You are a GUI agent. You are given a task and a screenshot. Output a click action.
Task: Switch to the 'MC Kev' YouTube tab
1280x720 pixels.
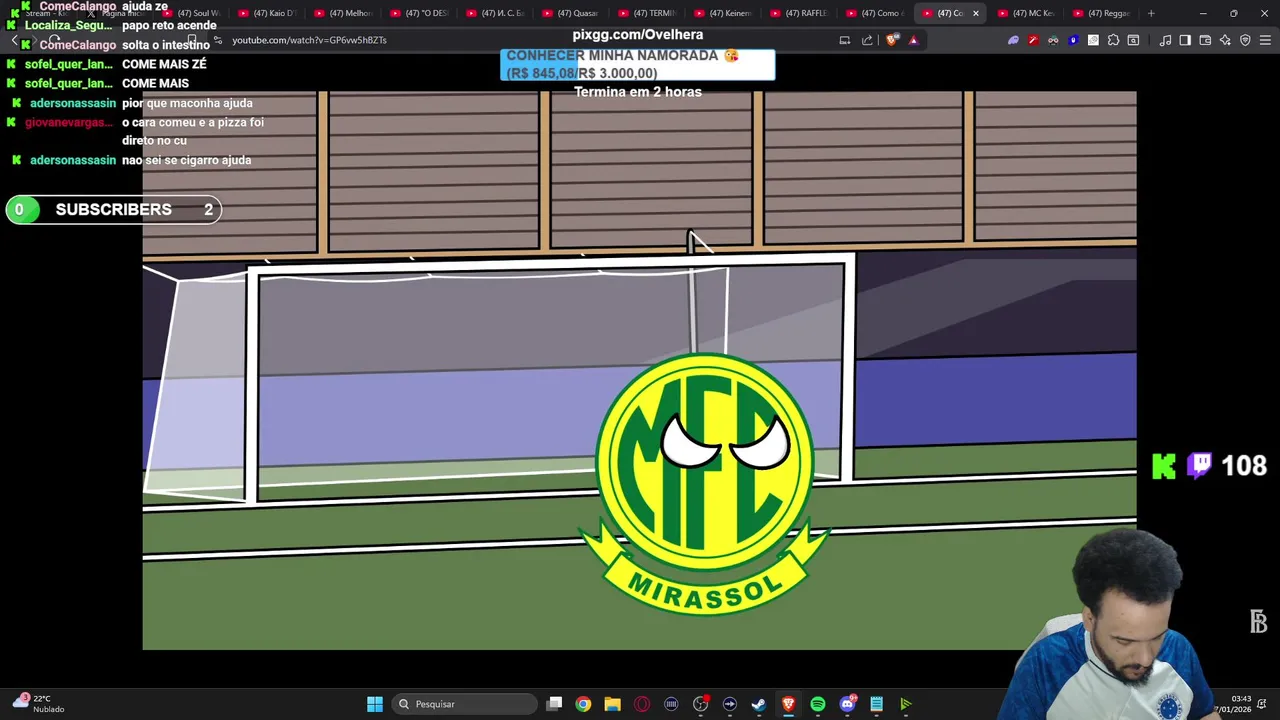(x=1025, y=13)
